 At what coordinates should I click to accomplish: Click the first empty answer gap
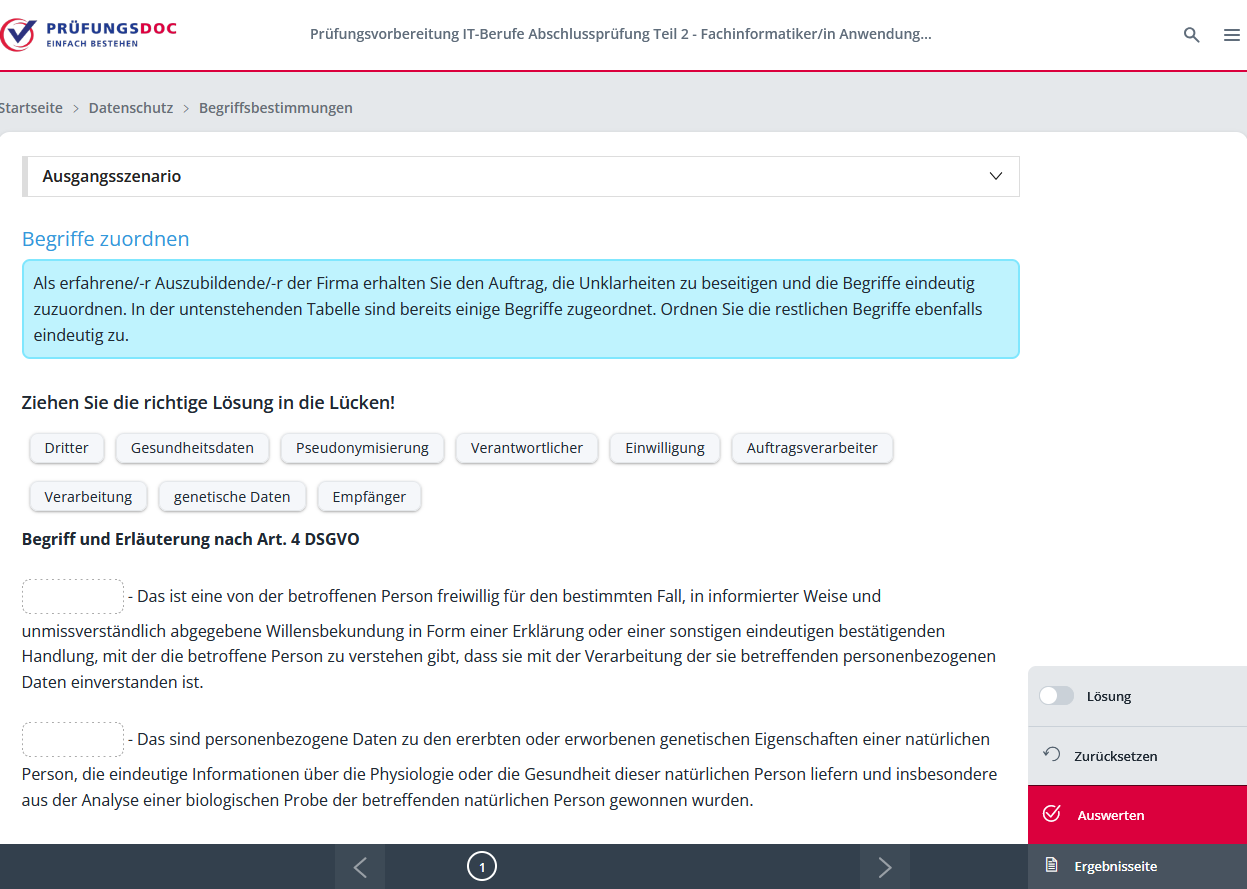73,597
